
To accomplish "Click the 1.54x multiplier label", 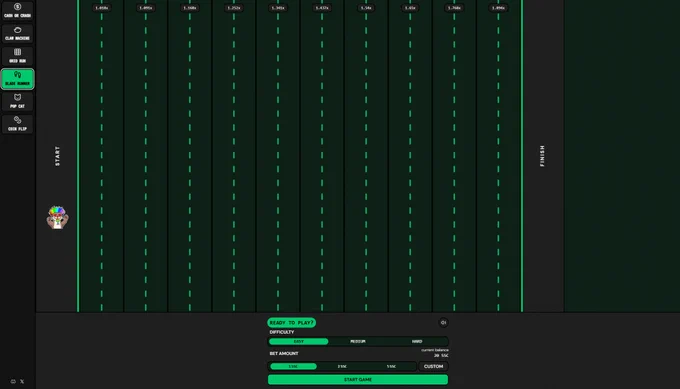I will tap(366, 8).
